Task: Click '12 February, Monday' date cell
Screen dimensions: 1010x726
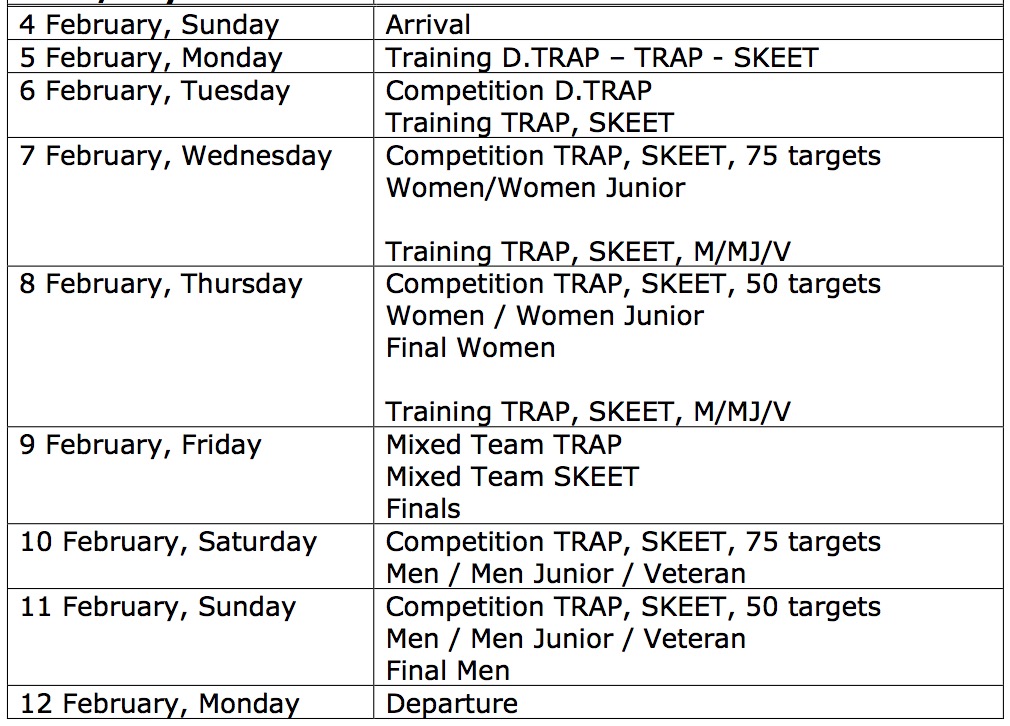Action: tap(190, 702)
